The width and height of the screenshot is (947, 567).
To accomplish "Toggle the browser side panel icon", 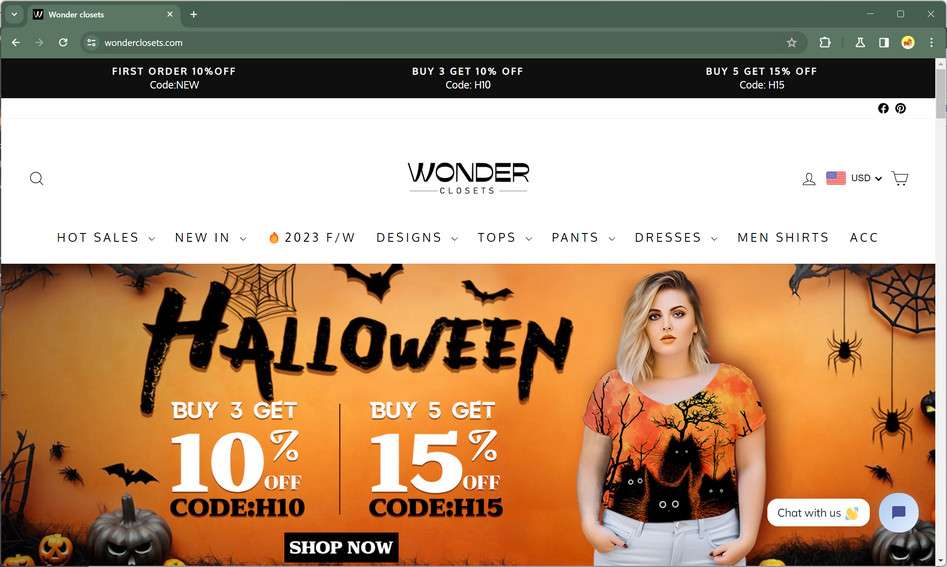I will (x=884, y=42).
